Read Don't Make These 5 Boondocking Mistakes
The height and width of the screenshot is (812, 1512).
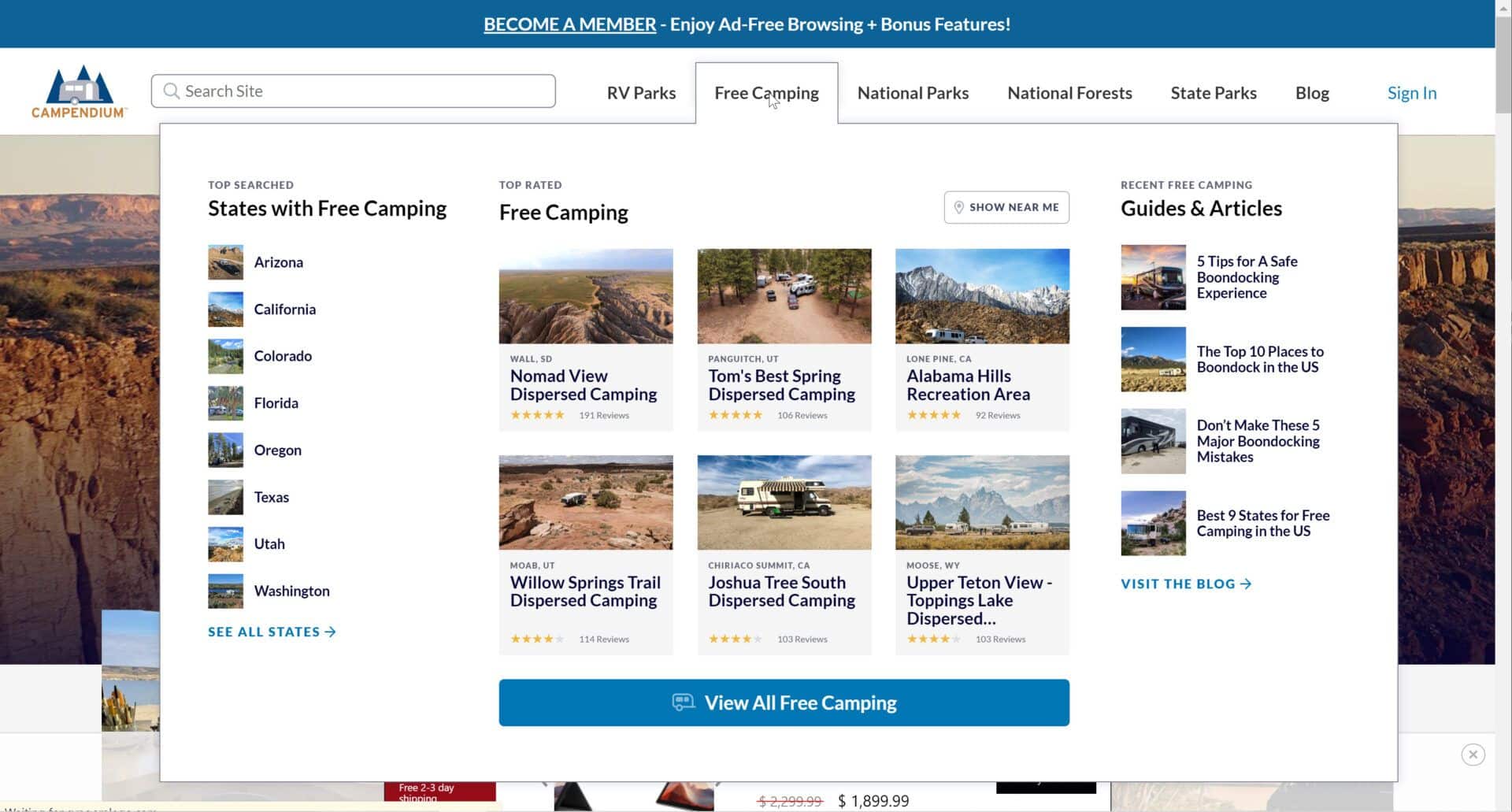click(x=1258, y=441)
